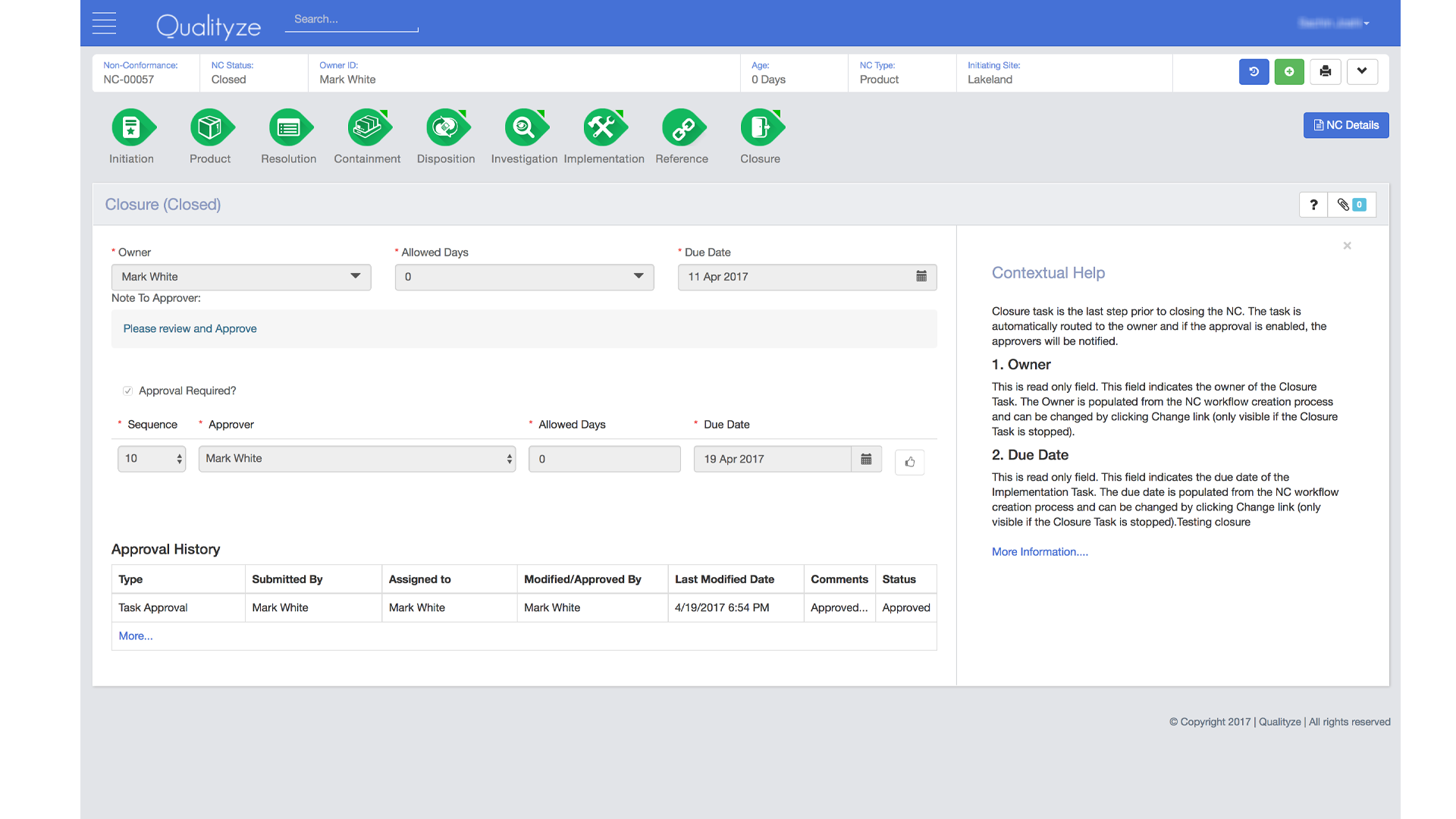The image size is (1456, 819).
Task: Select the Closure workflow tab
Action: tap(761, 127)
